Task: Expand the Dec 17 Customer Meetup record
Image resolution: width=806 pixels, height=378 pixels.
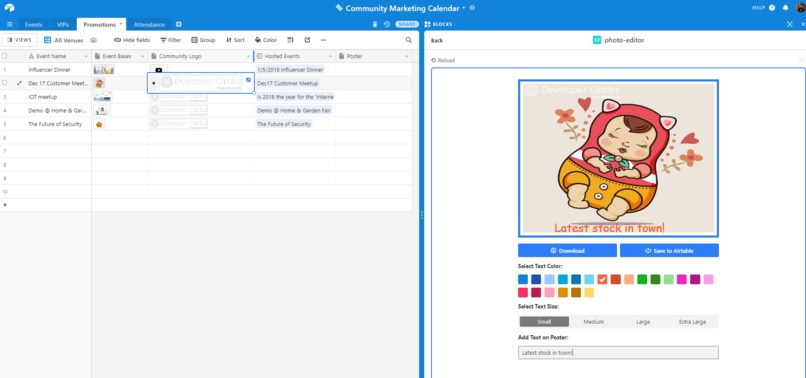Action: pos(20,83)
